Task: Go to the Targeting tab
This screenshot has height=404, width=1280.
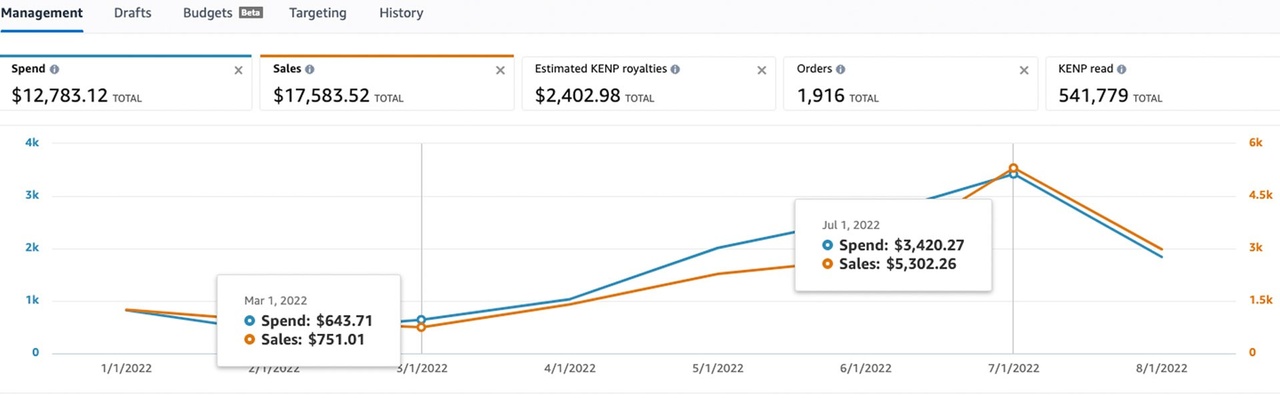Action: click(318, 13)
